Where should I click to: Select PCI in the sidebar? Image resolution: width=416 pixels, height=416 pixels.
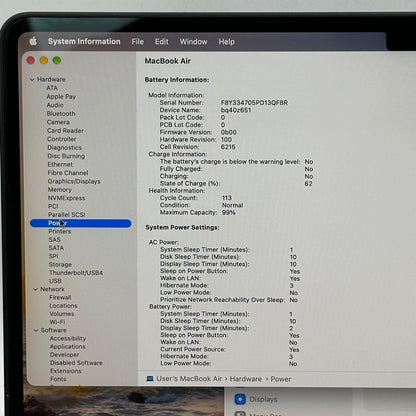coord(53,206)
